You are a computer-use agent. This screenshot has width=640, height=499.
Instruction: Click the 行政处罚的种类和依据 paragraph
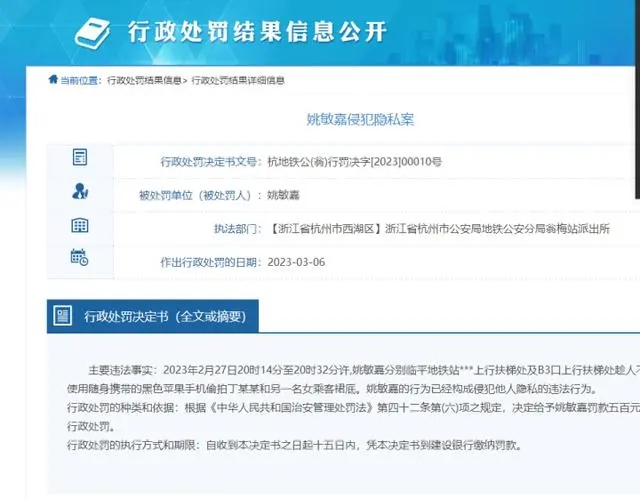pyautogui.click(x=353, y=417)
